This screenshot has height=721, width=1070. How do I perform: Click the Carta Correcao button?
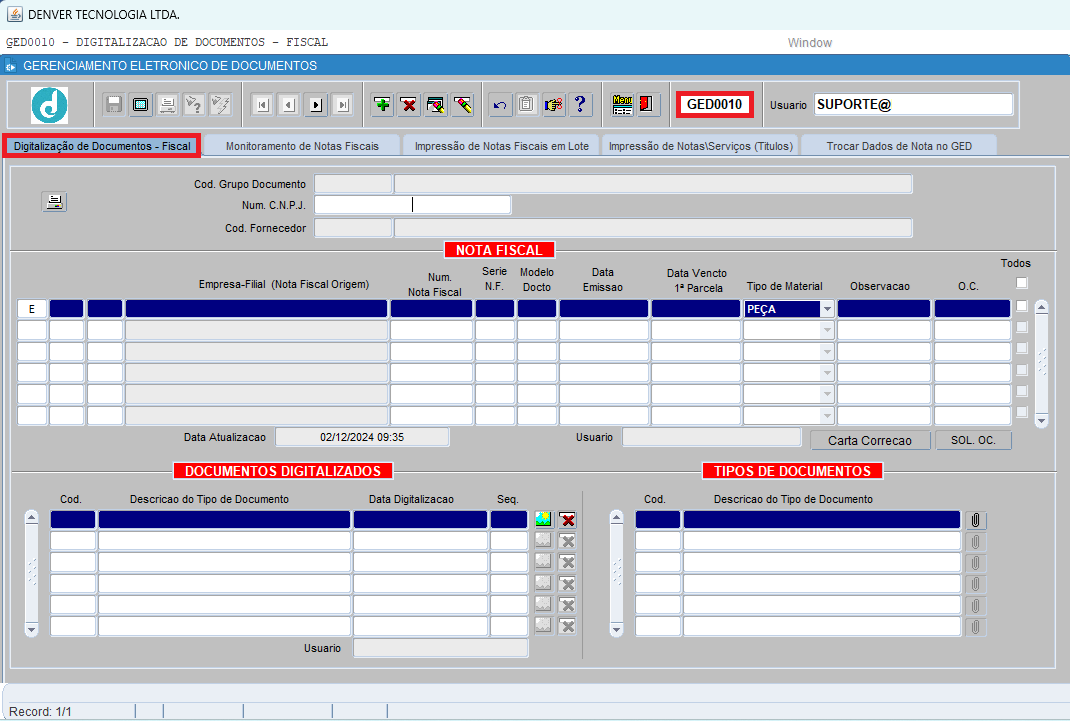[870, 441]
